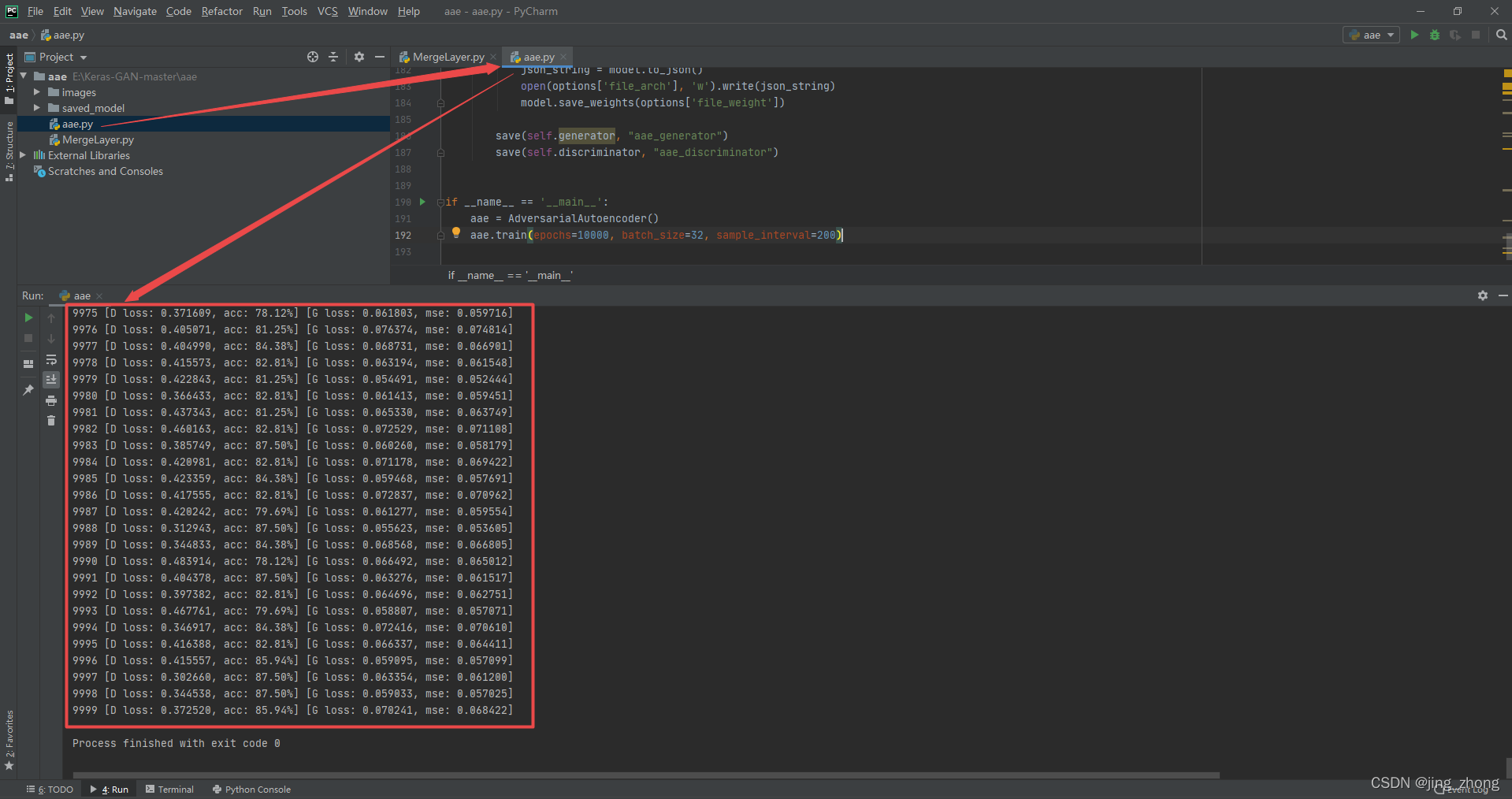Start debugging with the green bug icon
This screenshot has width=1512, height=799.
pyautogui.click(x=1435, y=35)
